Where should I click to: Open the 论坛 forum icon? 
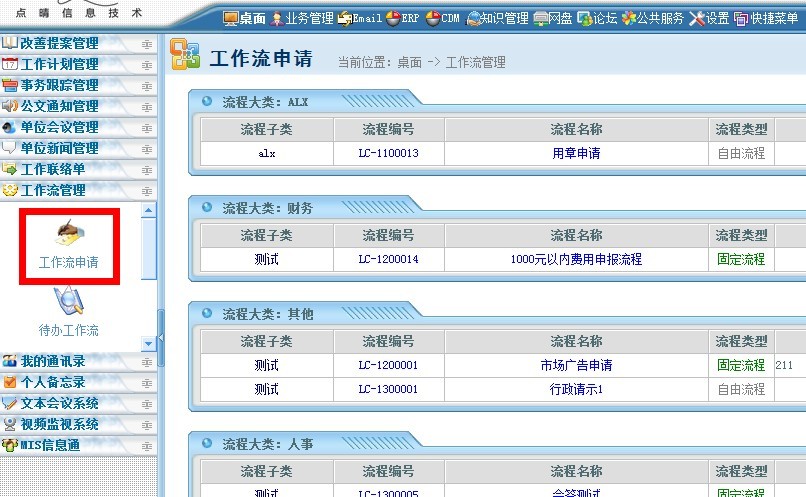pos(584,18)
